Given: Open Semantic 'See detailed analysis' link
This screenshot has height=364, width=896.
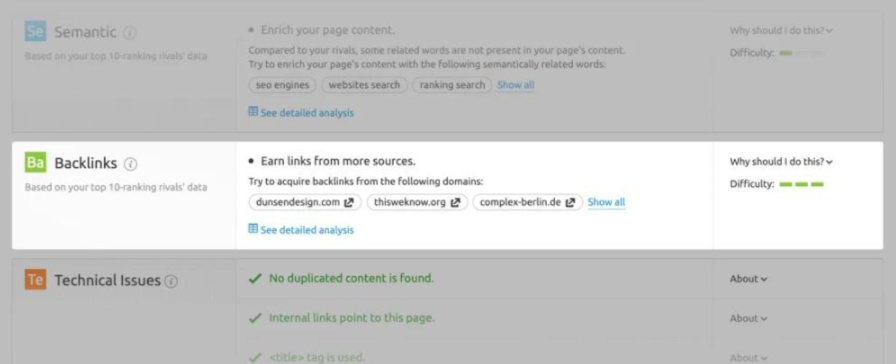Looking at the screenshot, I should [x=301, y=113].
